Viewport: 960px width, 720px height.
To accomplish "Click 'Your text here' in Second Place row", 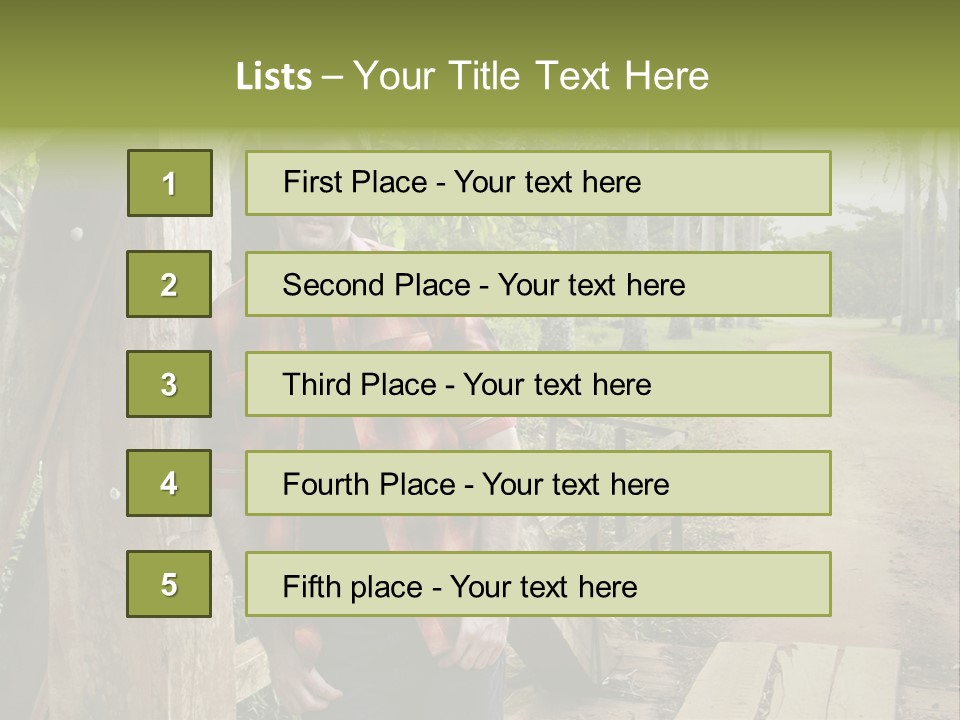I will (x=591, y=285).
